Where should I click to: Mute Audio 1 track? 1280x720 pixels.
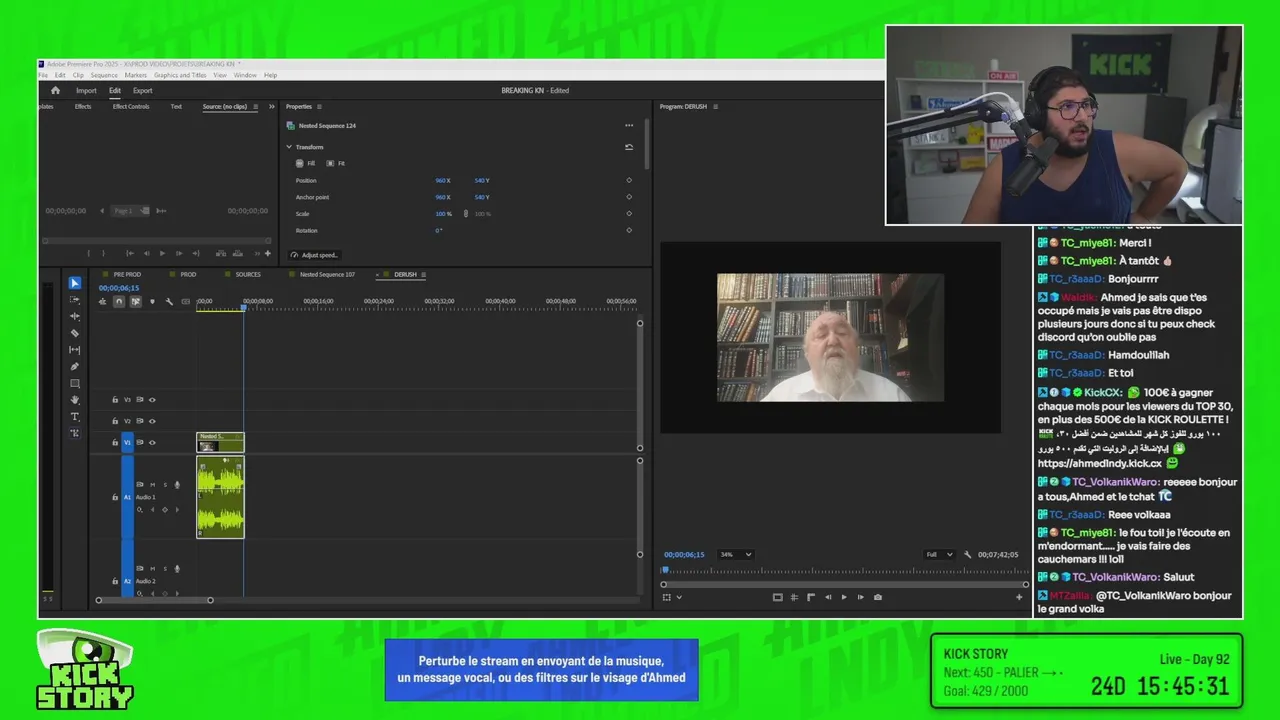153,485
